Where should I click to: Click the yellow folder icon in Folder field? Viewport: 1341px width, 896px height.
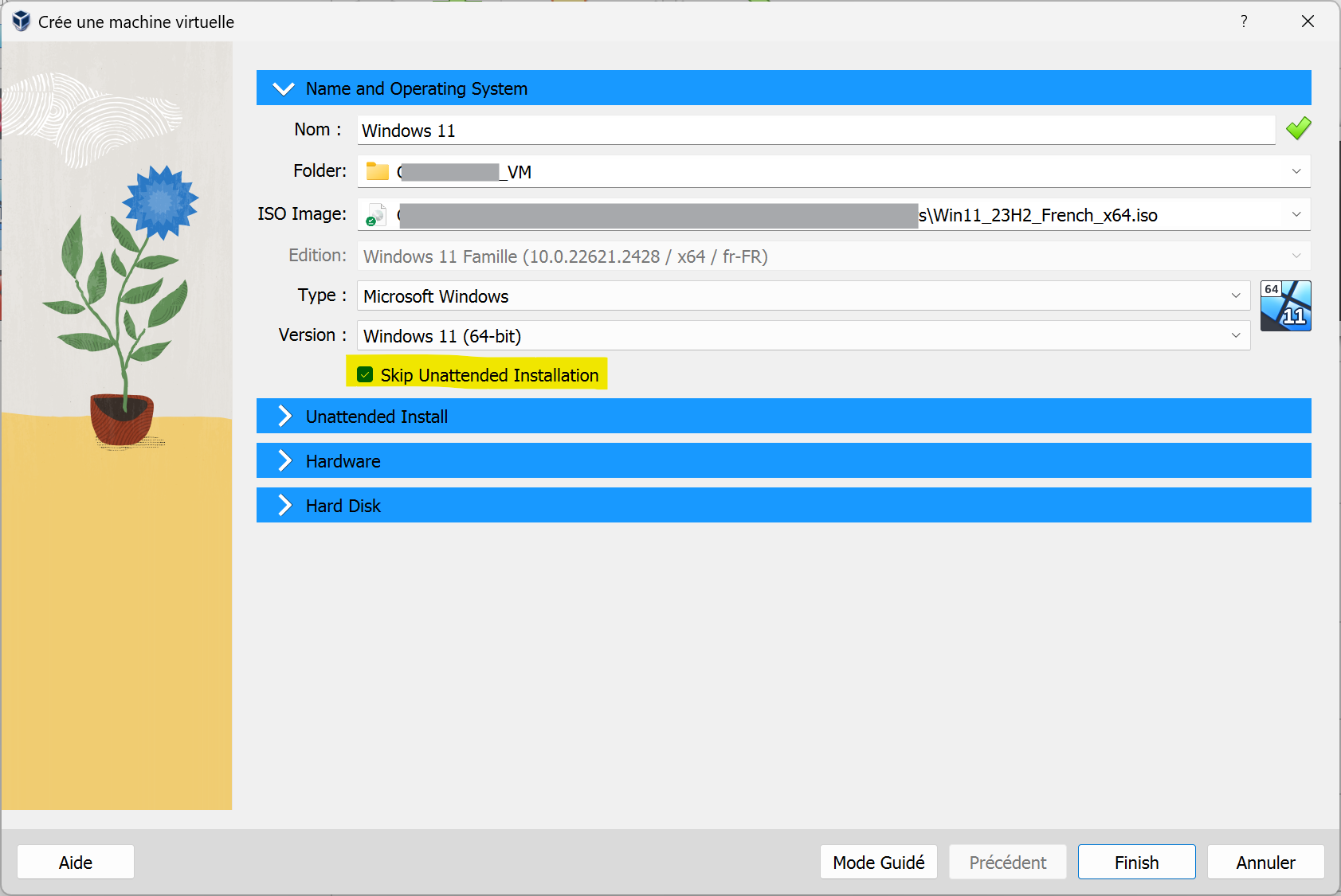[x=377, y=171]
